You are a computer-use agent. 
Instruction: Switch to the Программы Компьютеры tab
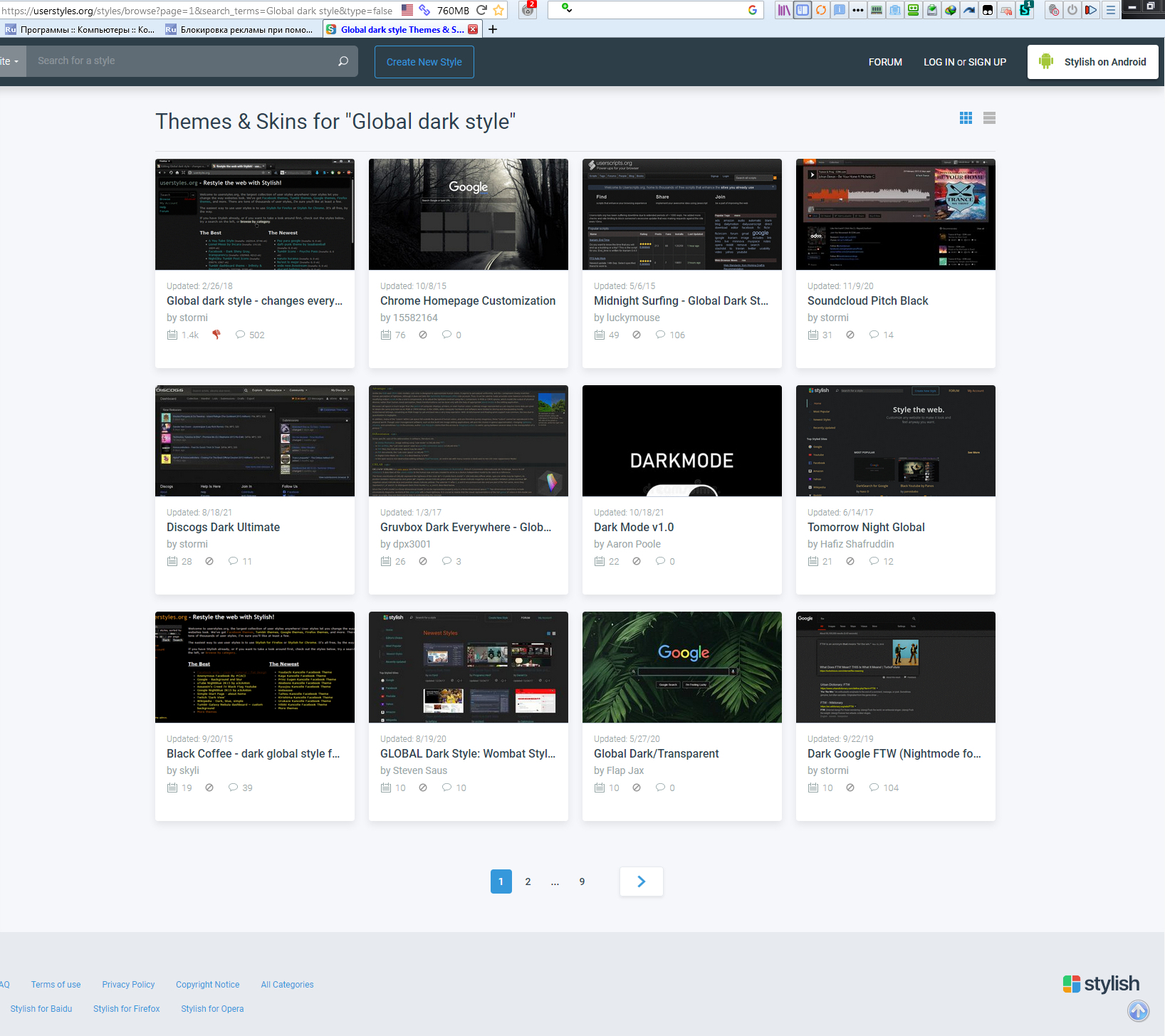coord(80,29)
